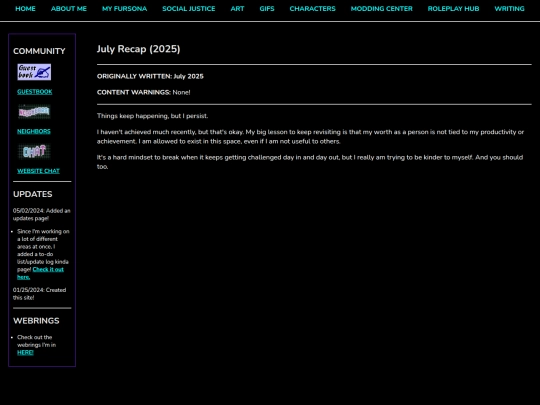Open the MODDING CENTER page

tap(382, 9)
